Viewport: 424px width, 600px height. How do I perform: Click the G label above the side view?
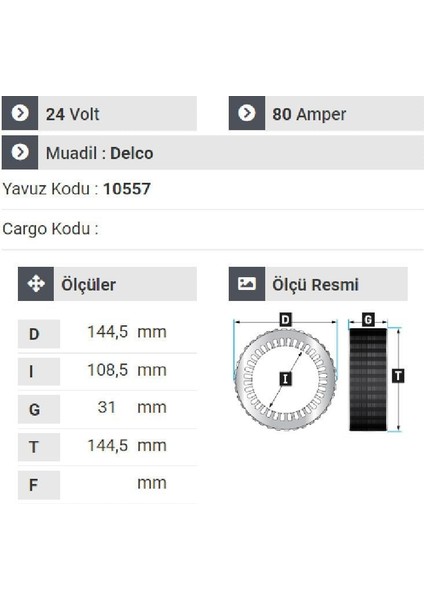(x=368, y=320)
